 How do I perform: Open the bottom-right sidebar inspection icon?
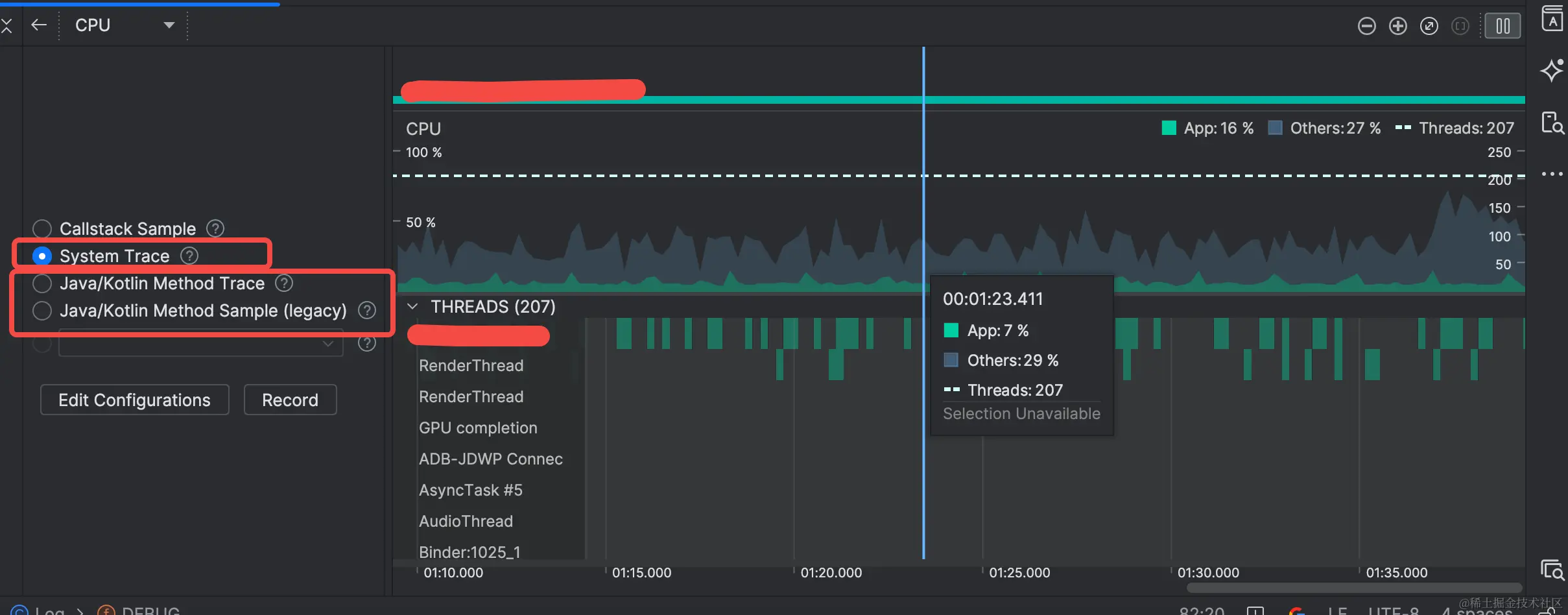1552,570
